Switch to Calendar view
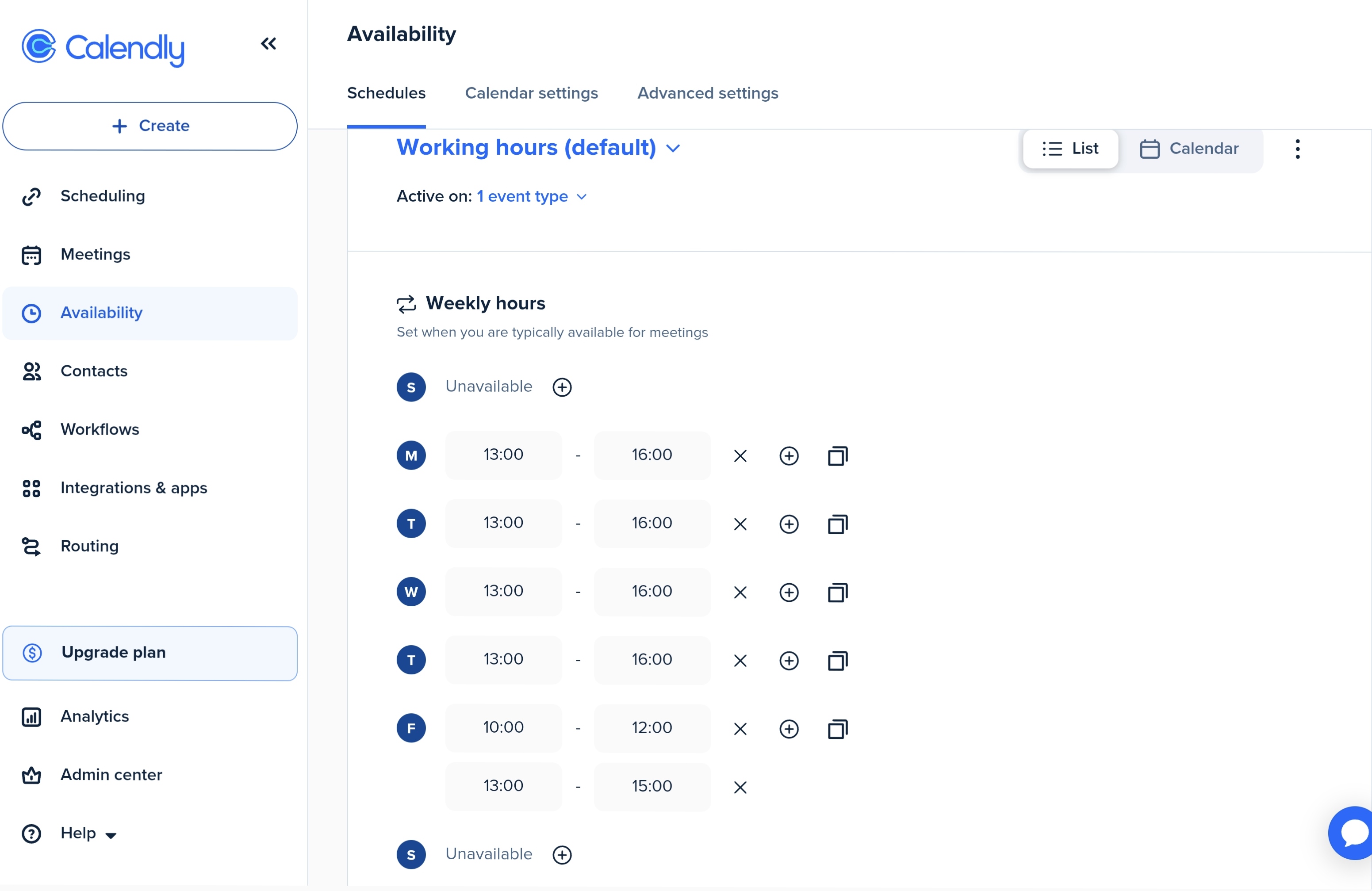 [x=1189, y=149]
